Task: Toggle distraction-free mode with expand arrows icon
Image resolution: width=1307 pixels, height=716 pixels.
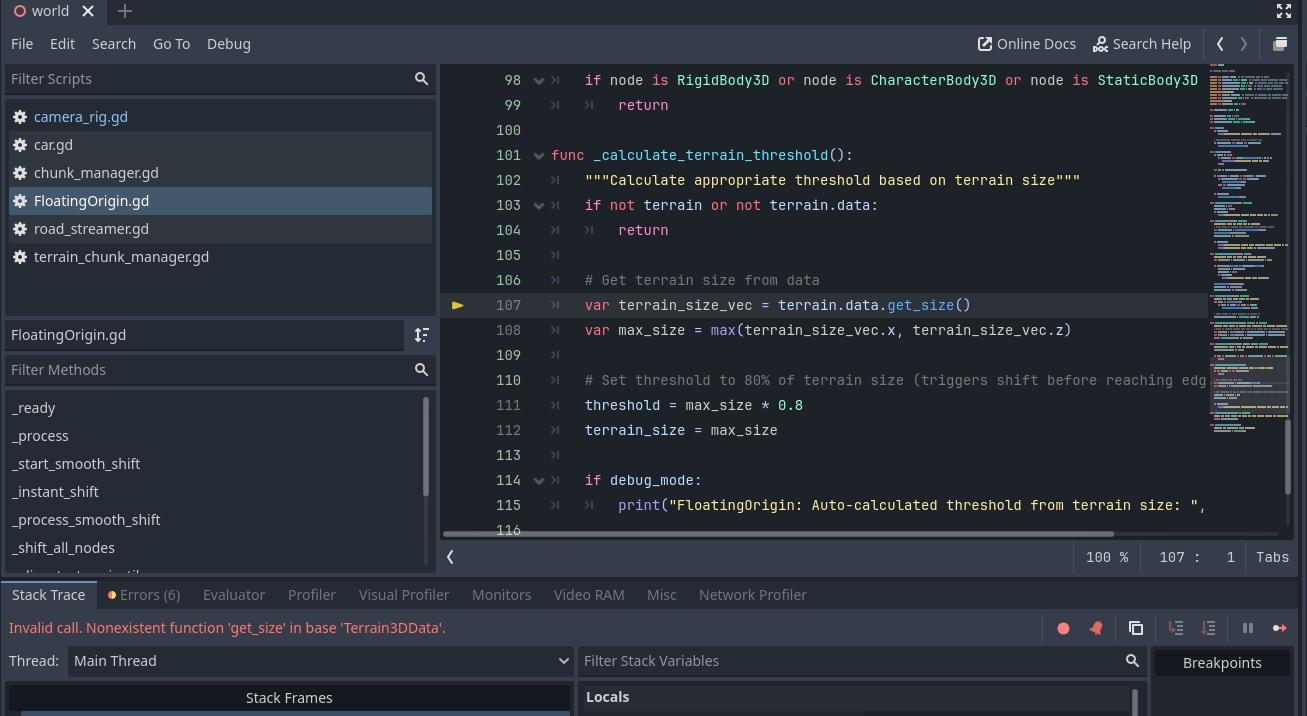Action: [x=1284, y=11]
